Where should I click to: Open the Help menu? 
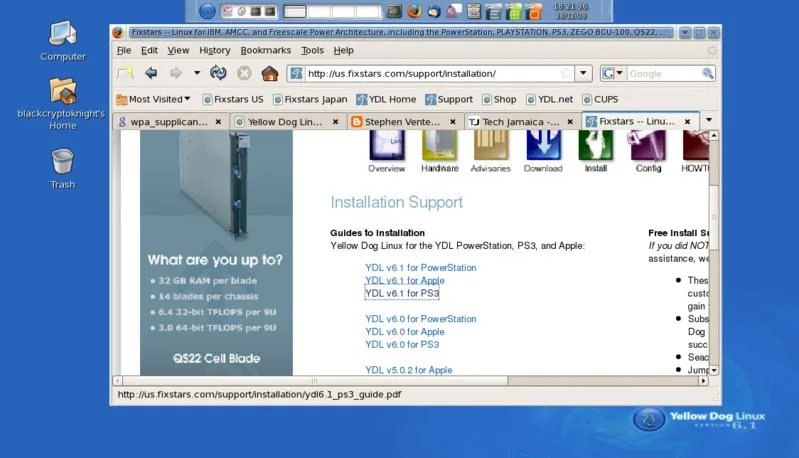point(343,50)
